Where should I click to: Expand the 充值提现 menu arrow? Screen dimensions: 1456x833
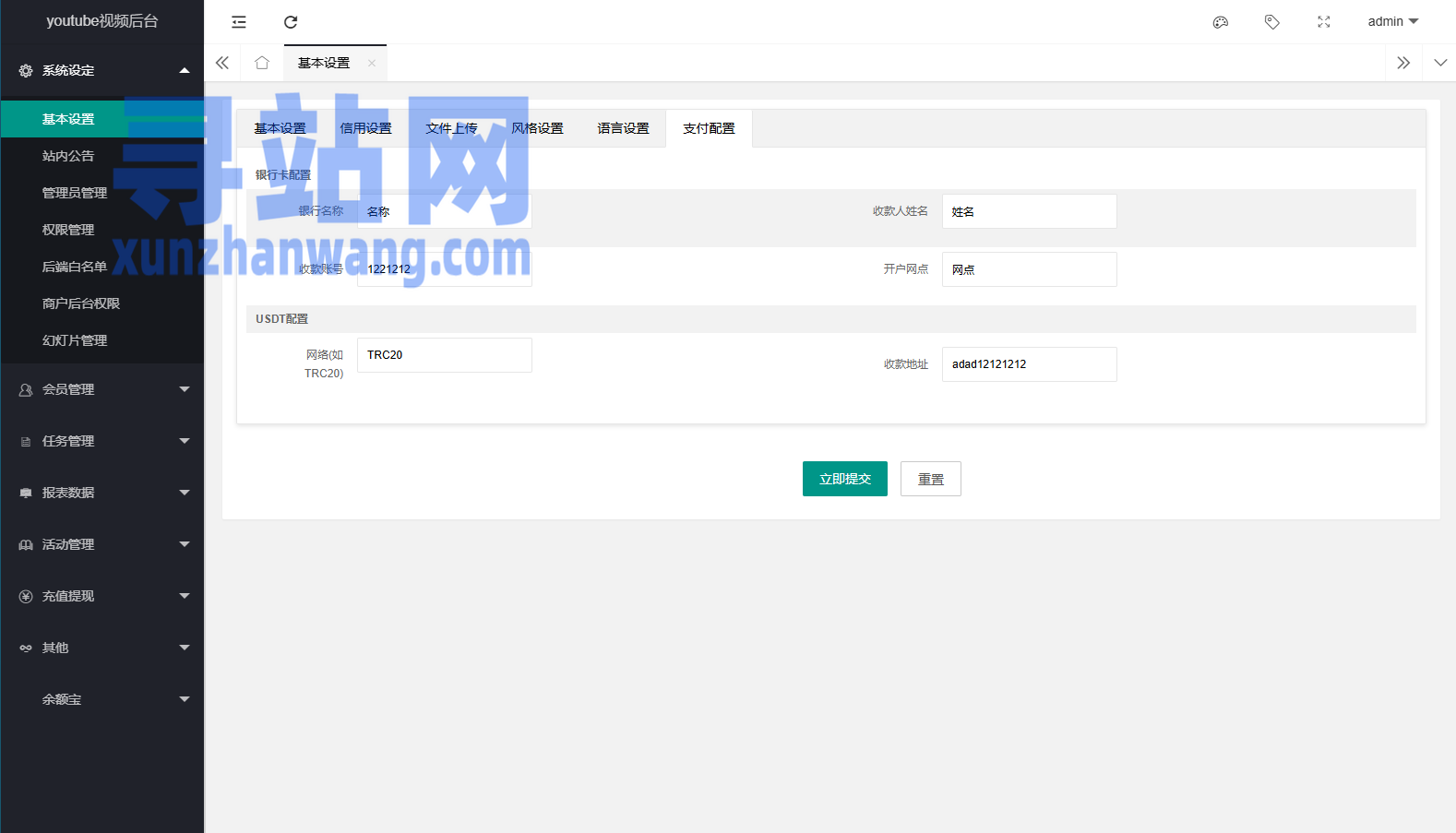coord(185,596)
